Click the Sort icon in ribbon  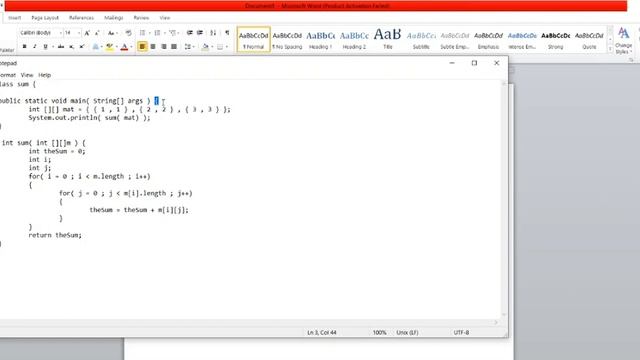213,33
